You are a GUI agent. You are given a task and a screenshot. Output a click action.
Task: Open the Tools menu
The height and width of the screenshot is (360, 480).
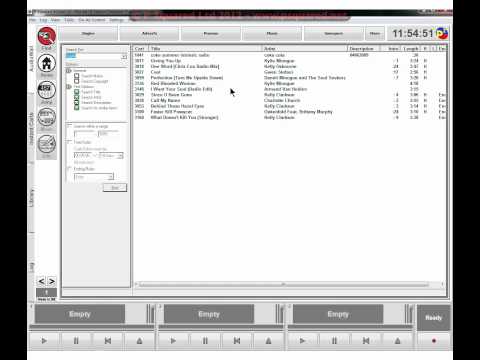(x=69, y=20)
